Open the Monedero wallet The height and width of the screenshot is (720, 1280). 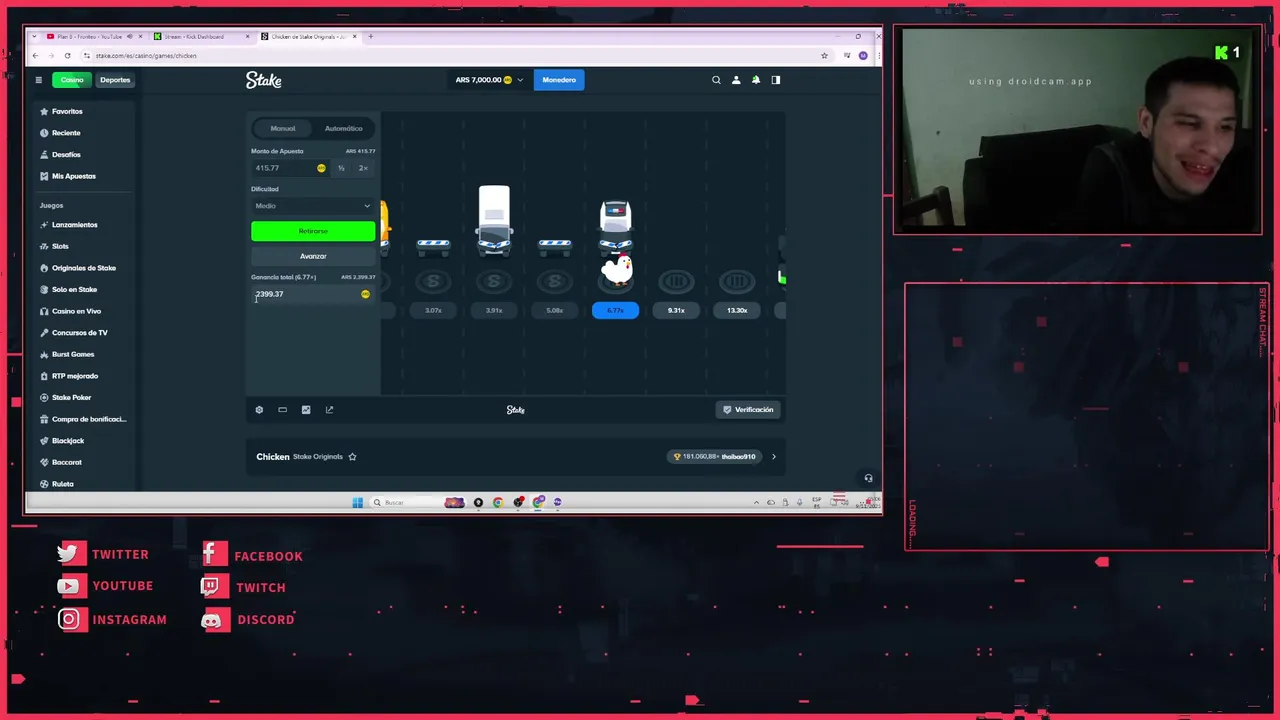pos(559,80)
